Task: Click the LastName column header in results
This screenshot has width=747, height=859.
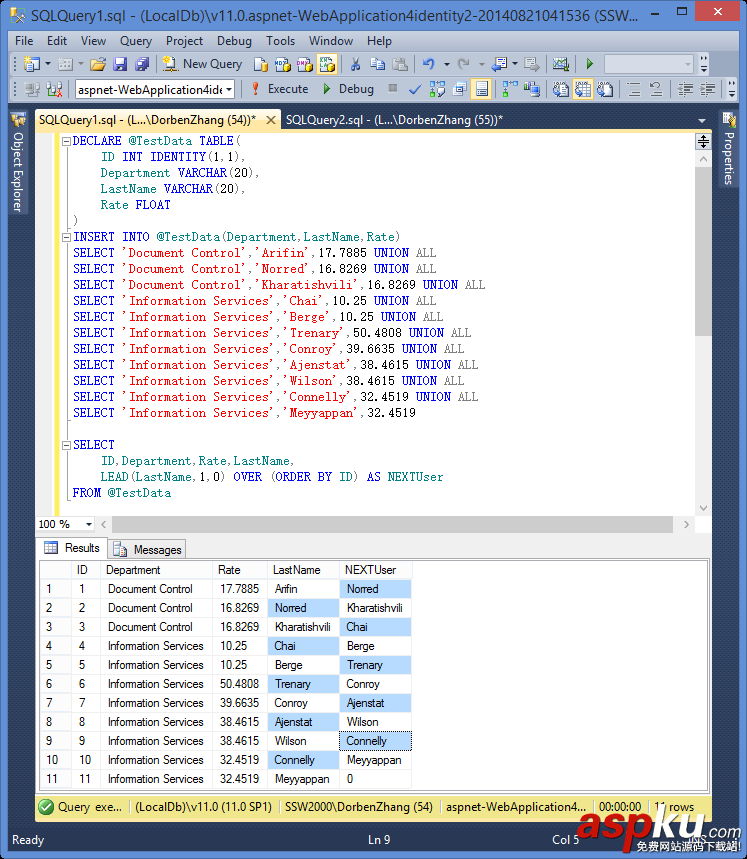Action: [x=297, y=570]
